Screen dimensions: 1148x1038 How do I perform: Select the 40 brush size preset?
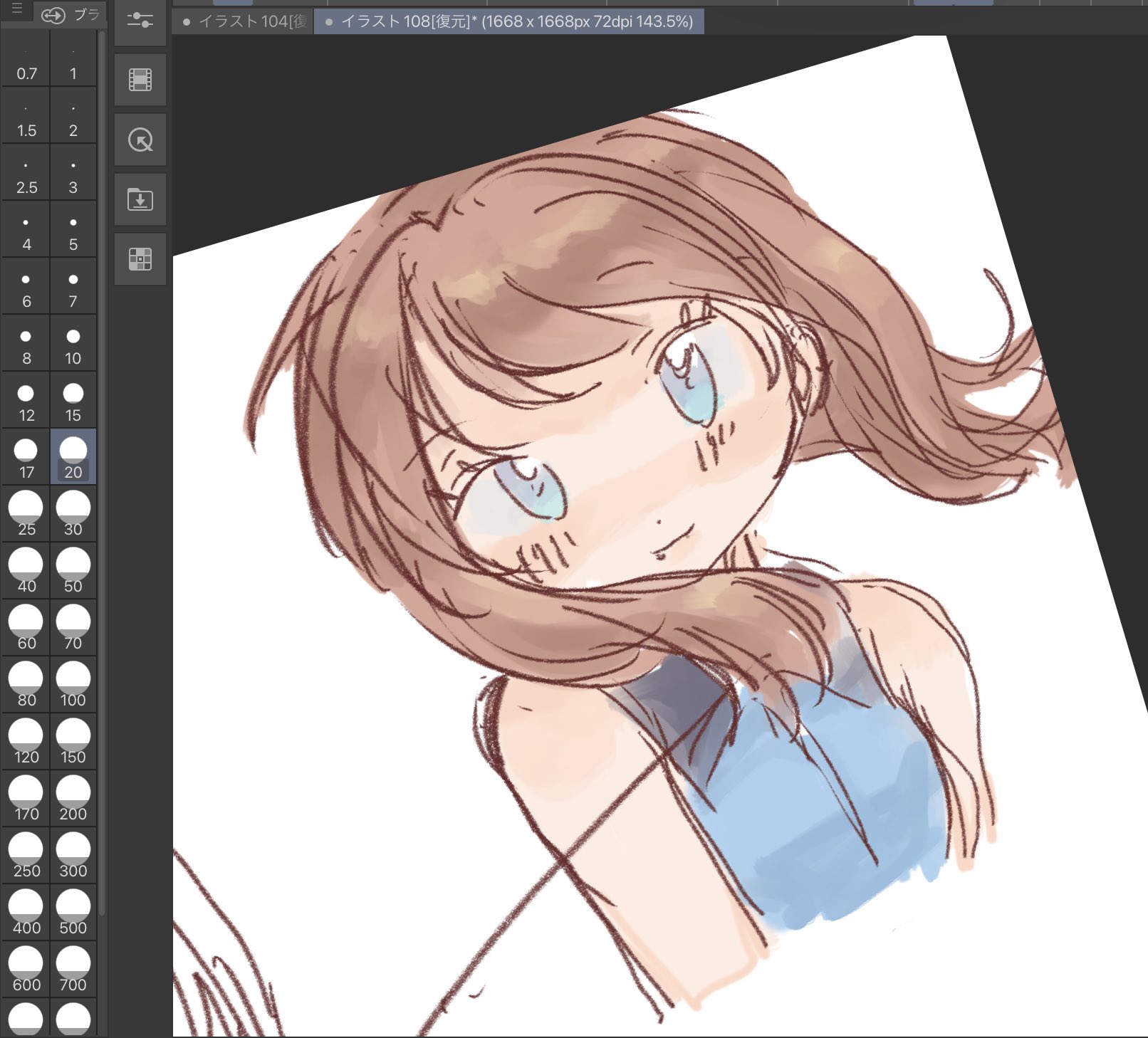(26, 571)
